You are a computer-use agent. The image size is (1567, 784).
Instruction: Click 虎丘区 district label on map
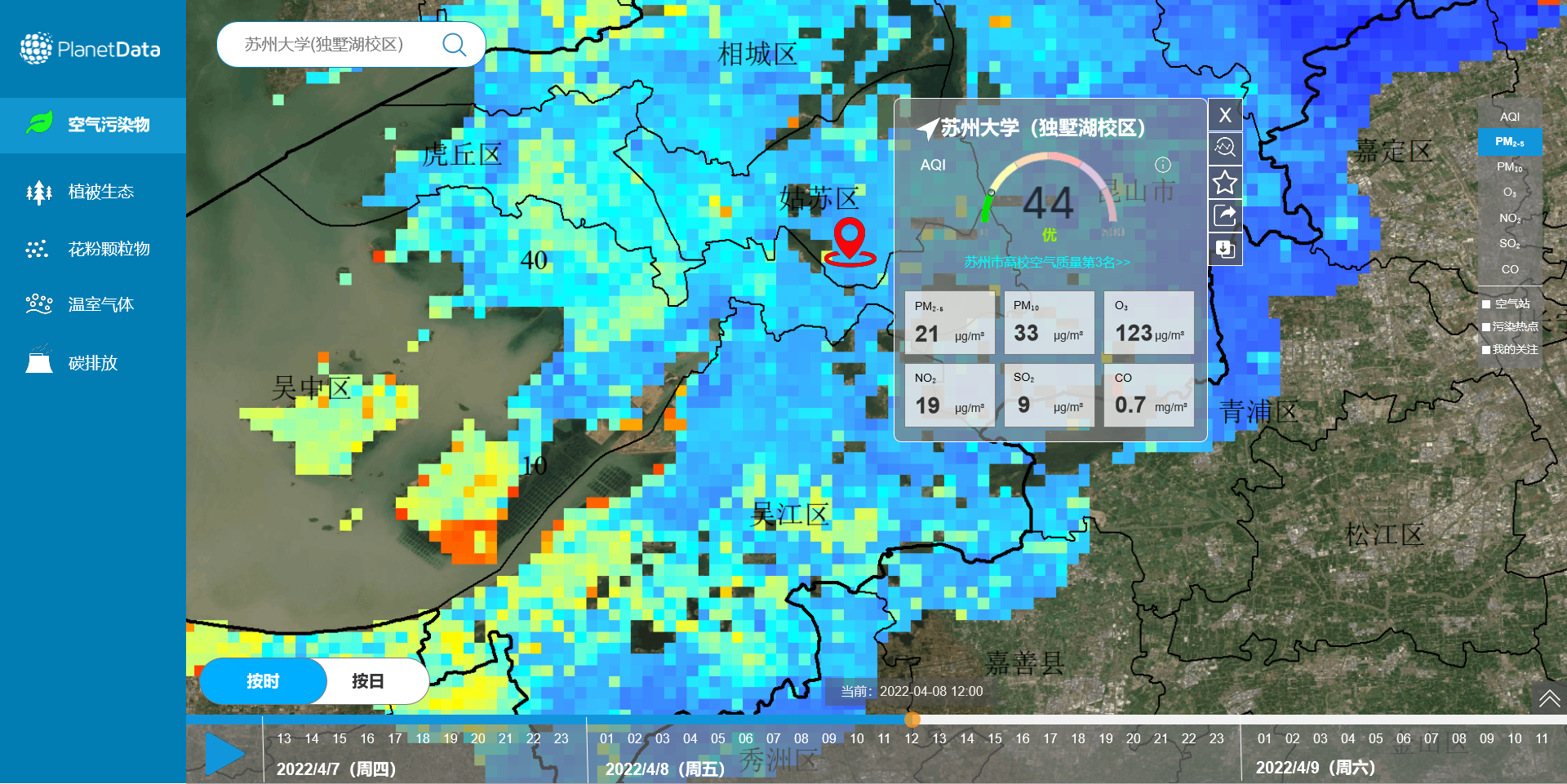point(462,154)
